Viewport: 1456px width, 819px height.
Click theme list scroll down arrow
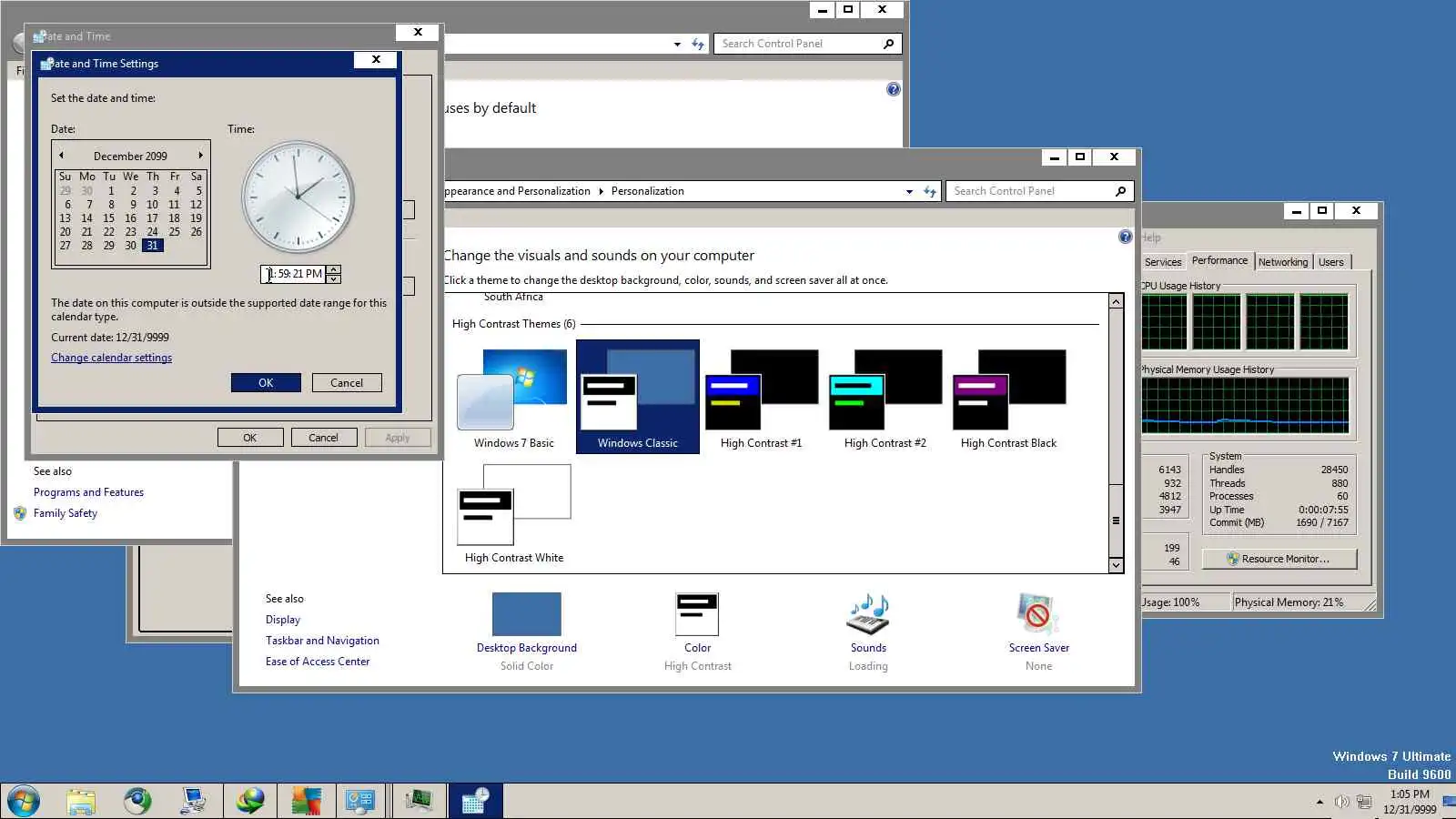(x=1116, y=565)
